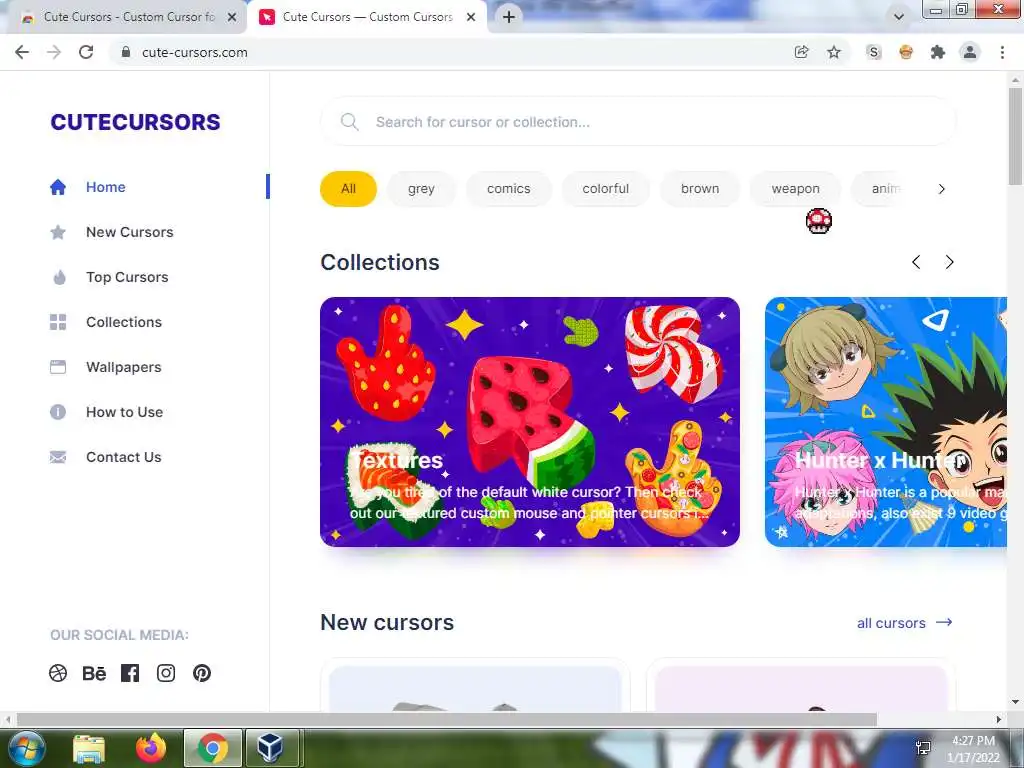This screenshot has width=1024, height=768.
Task: Open New Cursors in the sidebar
Action: pyautogui.click(x=129, y=232)
